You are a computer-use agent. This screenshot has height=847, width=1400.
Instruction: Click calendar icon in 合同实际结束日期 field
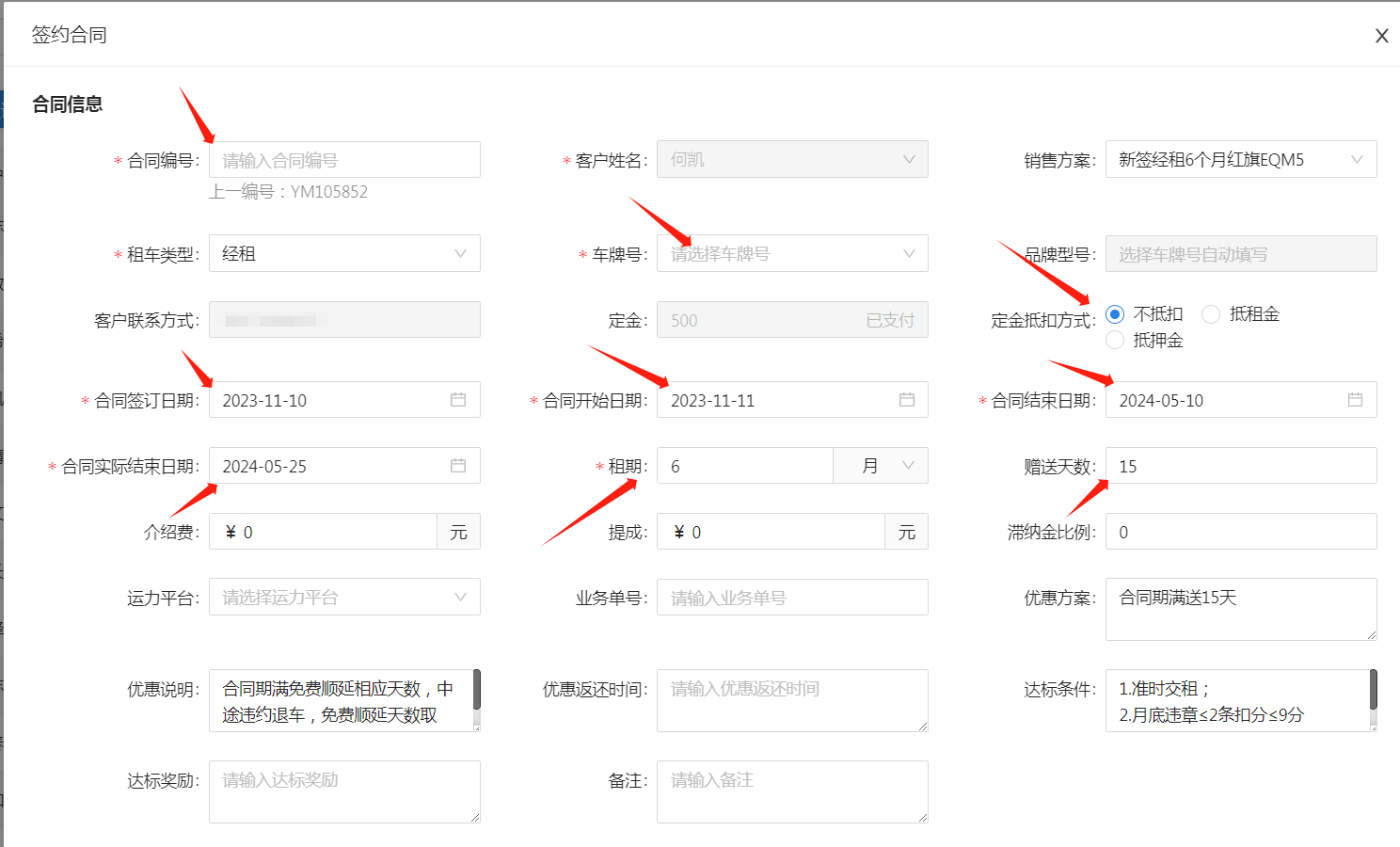tap(458, 466)
